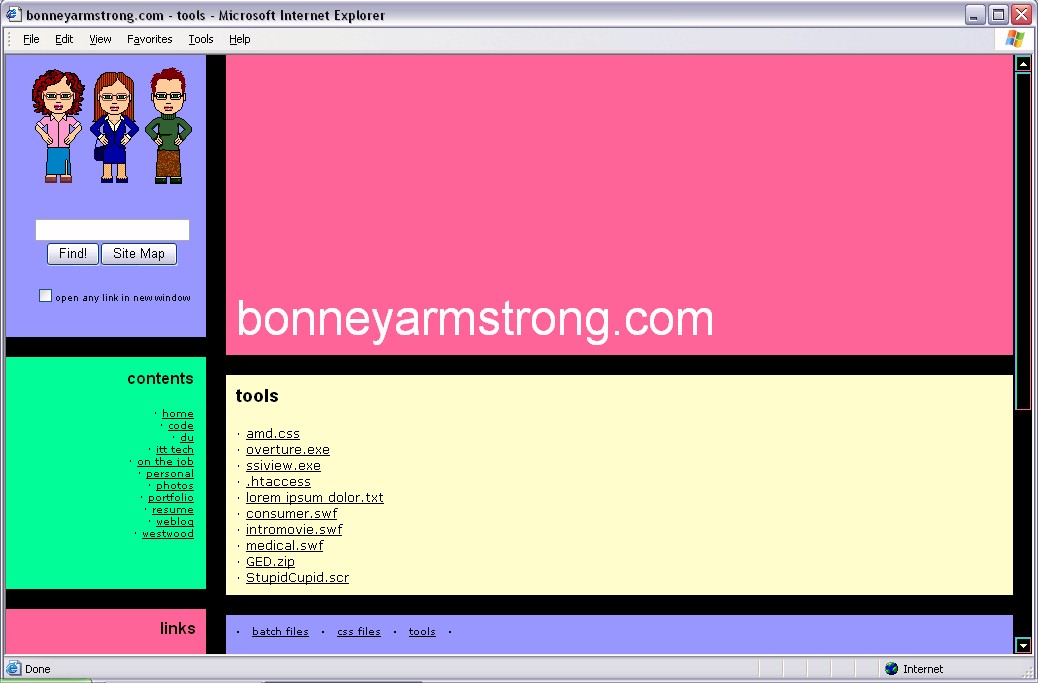1038x683 pixels.
Task: Open the StupidCupid.scr link
Action: 297,578
